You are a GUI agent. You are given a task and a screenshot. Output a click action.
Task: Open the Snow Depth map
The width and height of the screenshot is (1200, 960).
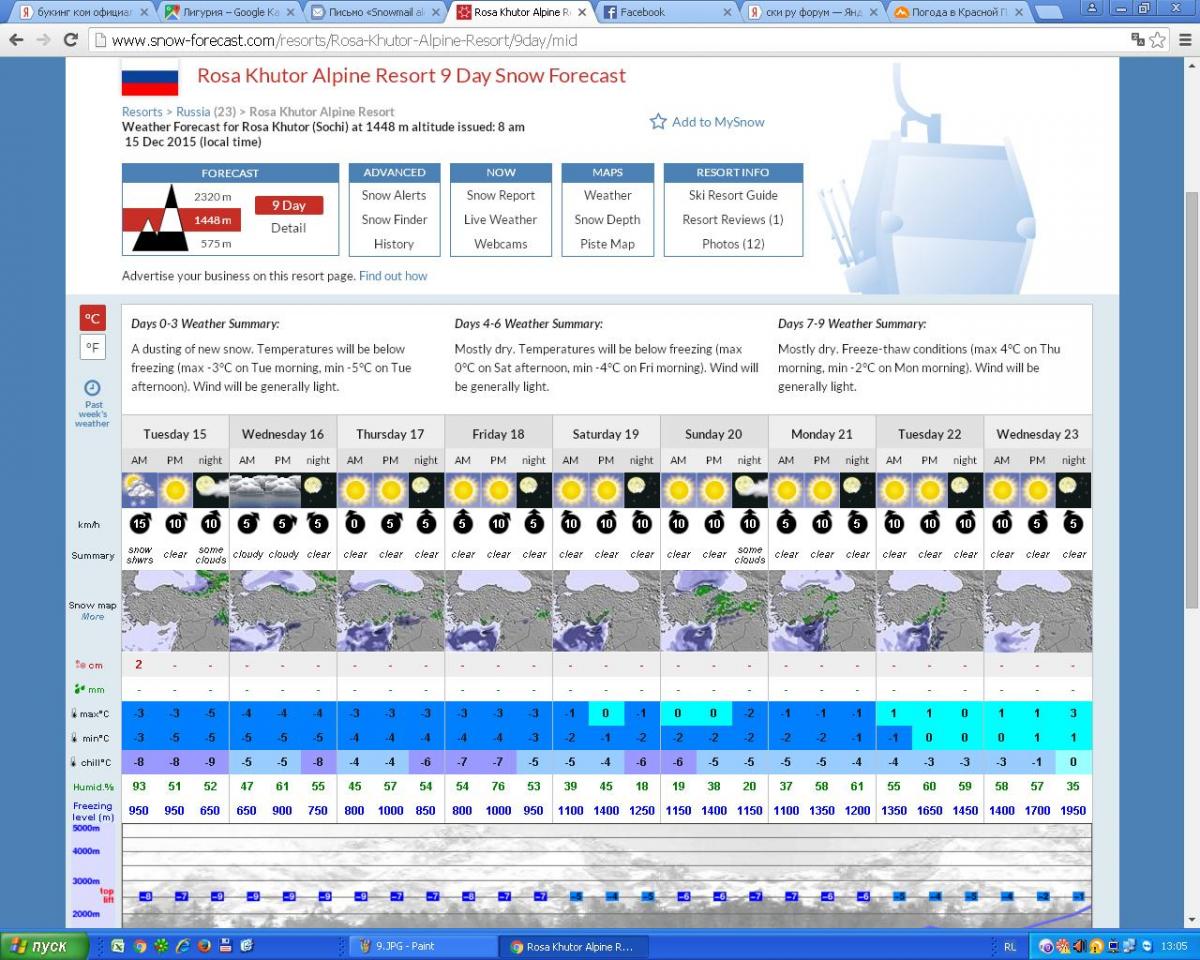(608, 220)
